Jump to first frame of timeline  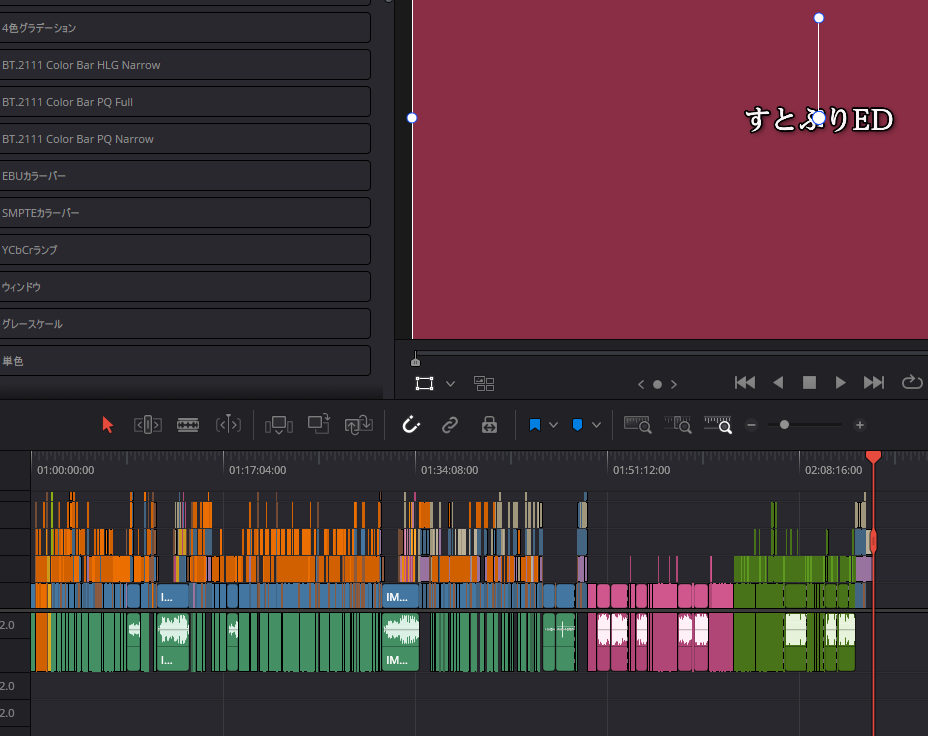(745, 383)
